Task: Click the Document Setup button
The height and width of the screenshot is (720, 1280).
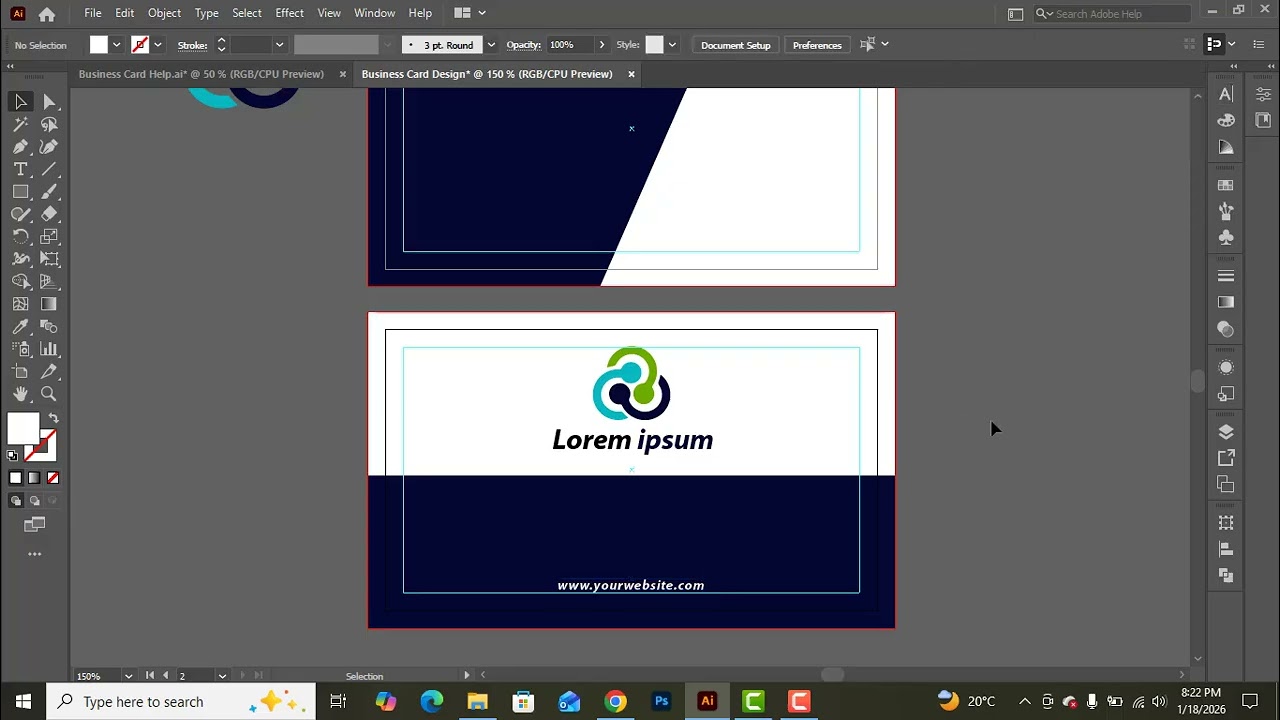Action: coord(735,45)
